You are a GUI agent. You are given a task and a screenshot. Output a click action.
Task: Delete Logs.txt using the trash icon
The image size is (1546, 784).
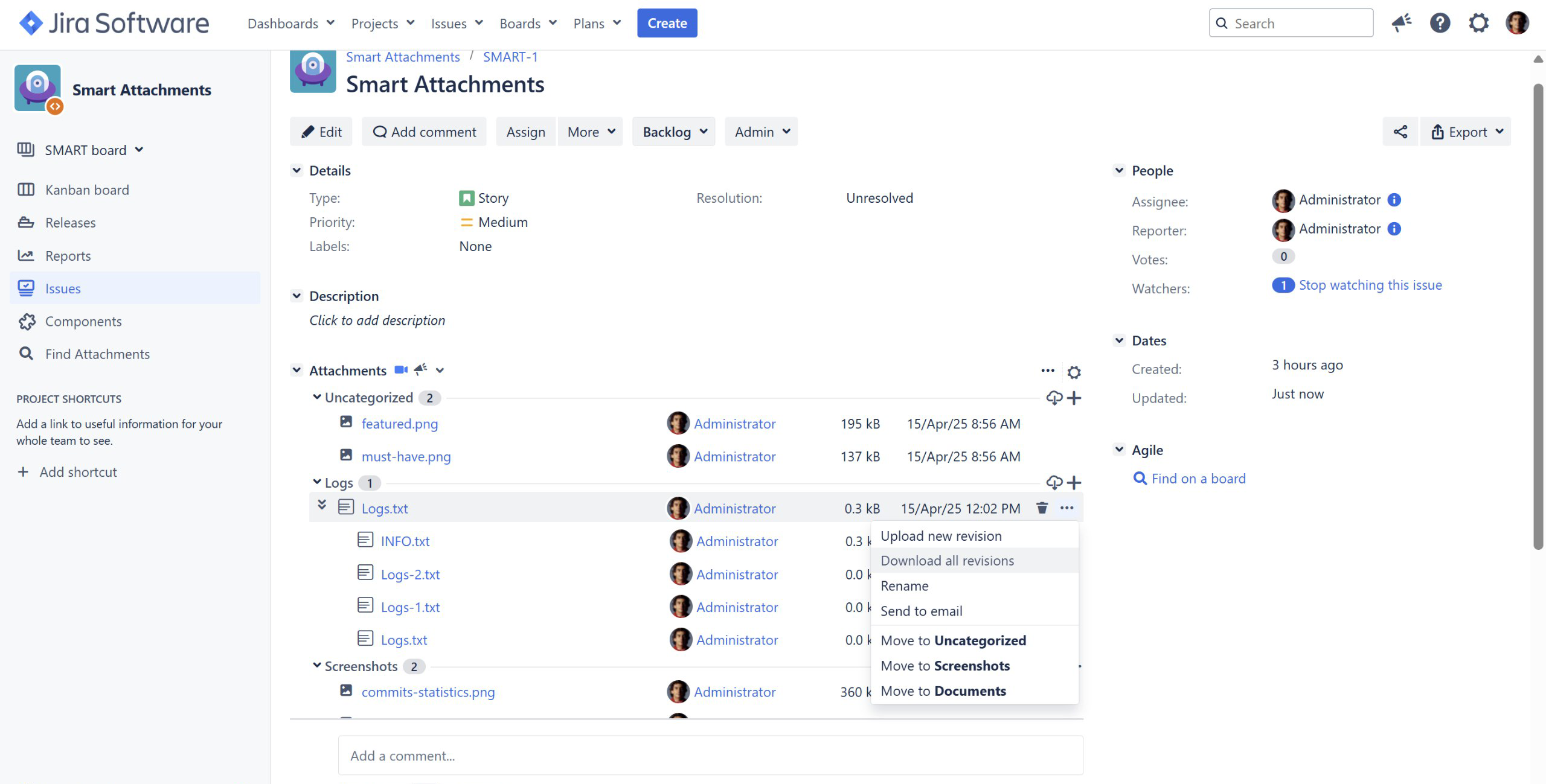(x=1042, y=508)
